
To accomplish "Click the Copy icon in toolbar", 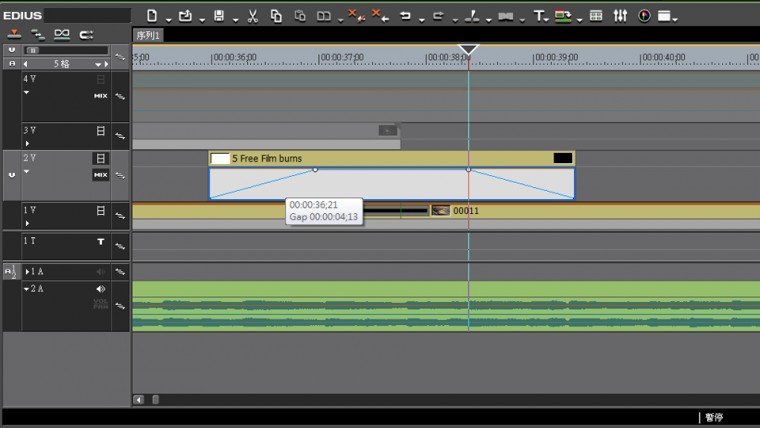I will (x=276, y=16).
